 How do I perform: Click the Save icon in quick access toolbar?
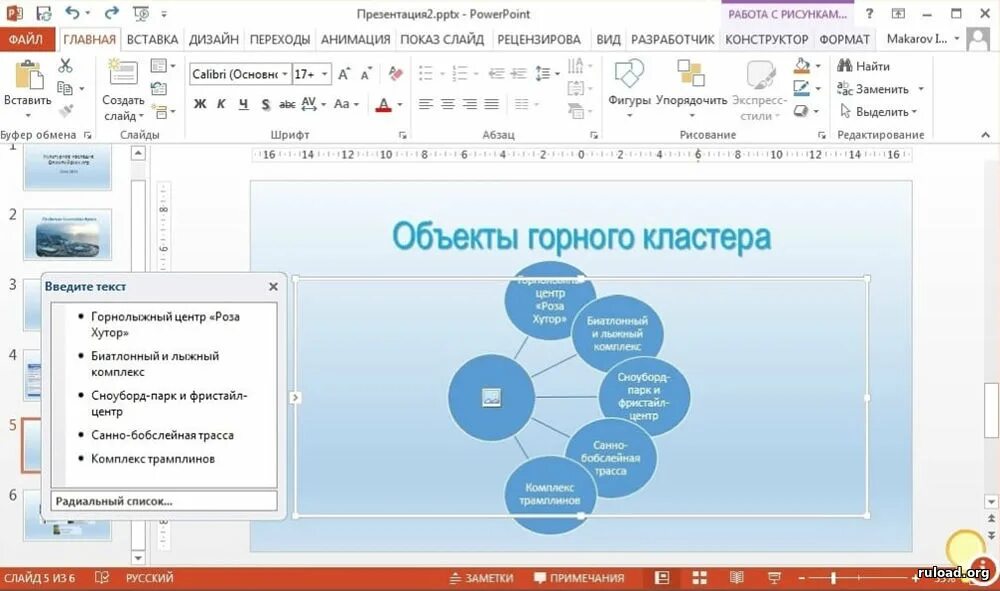point(43,13)
